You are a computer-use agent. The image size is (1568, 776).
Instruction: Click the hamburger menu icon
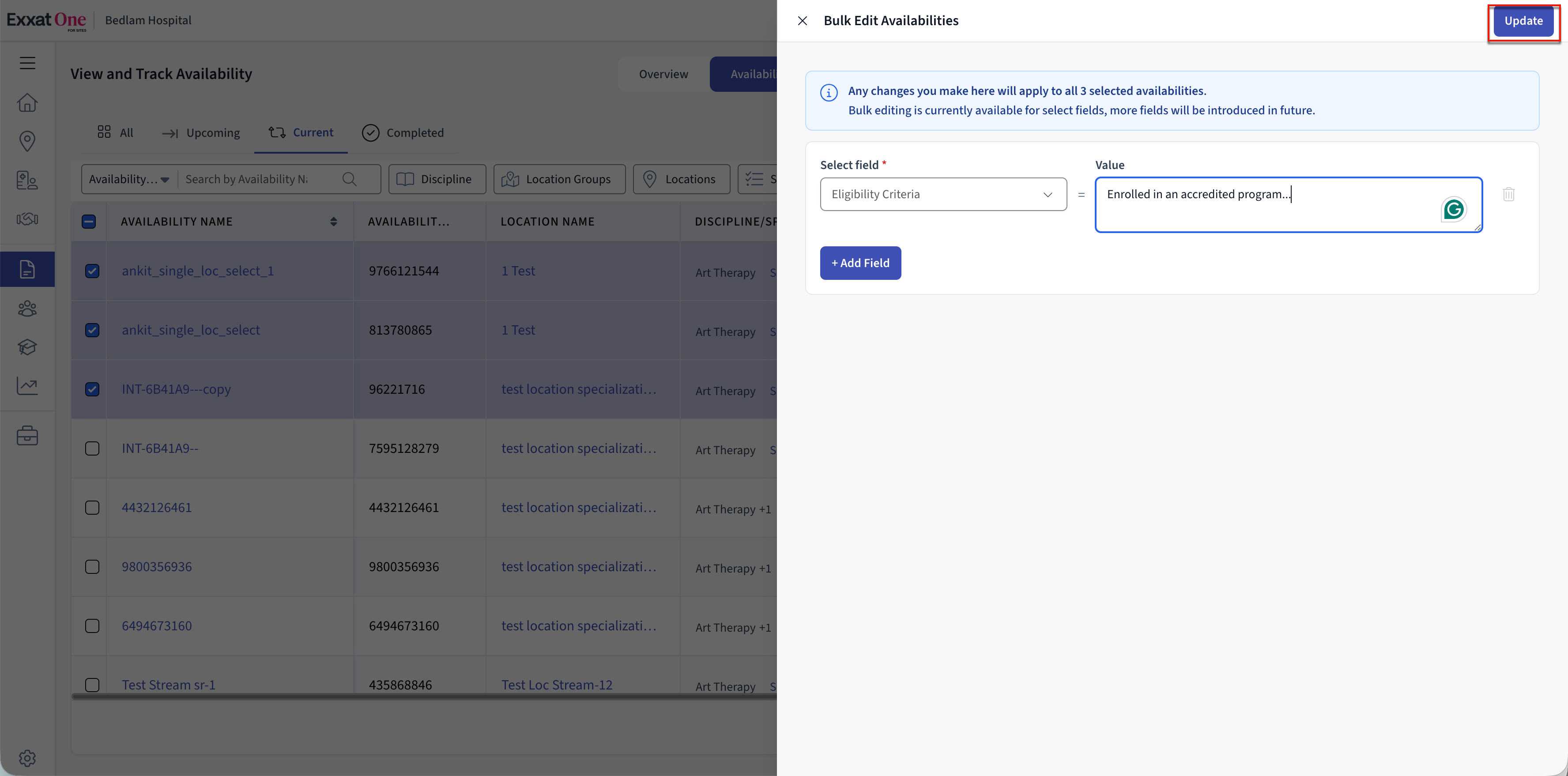(27, 63)
